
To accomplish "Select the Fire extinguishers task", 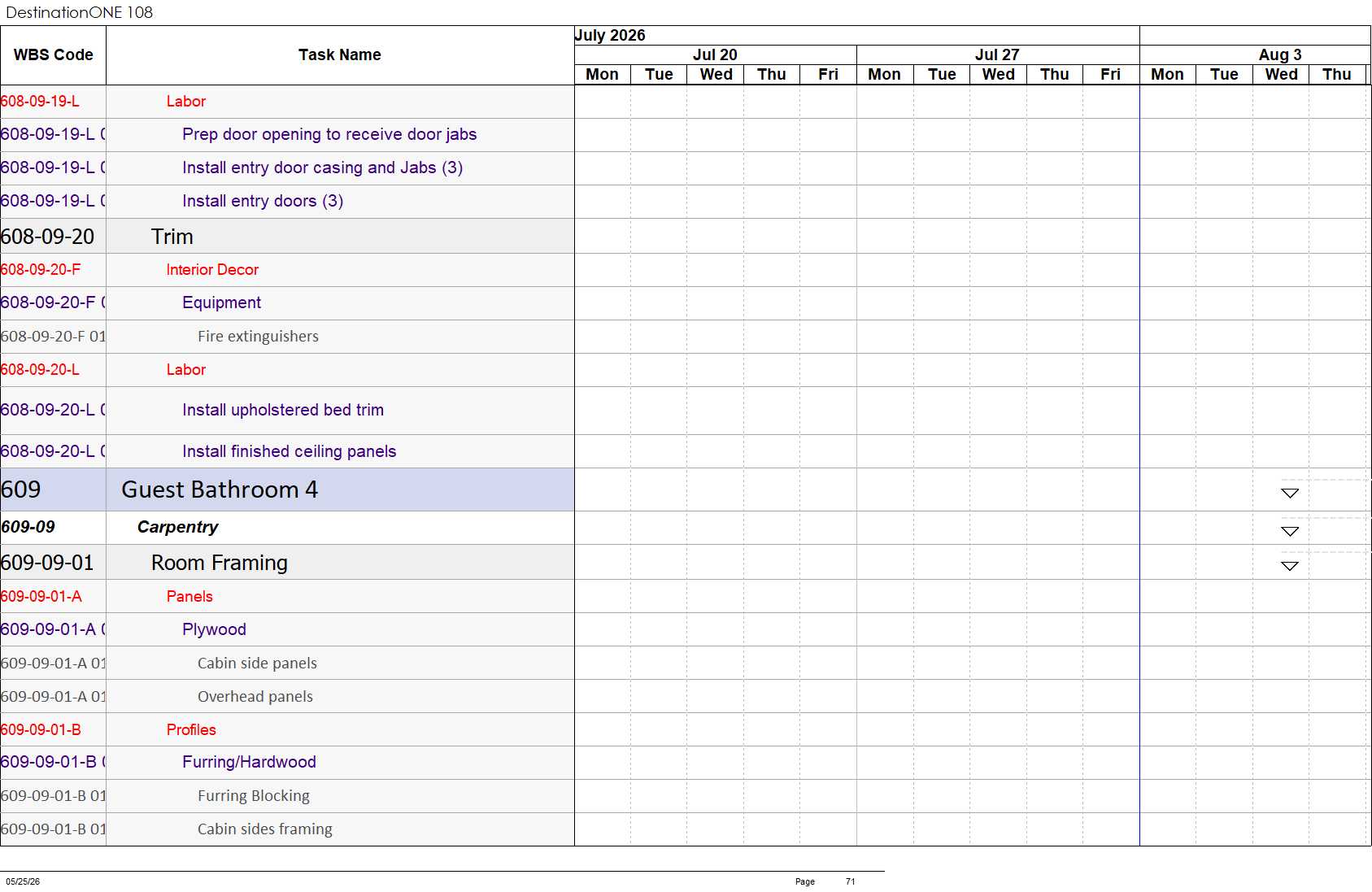I will [258, 337].
